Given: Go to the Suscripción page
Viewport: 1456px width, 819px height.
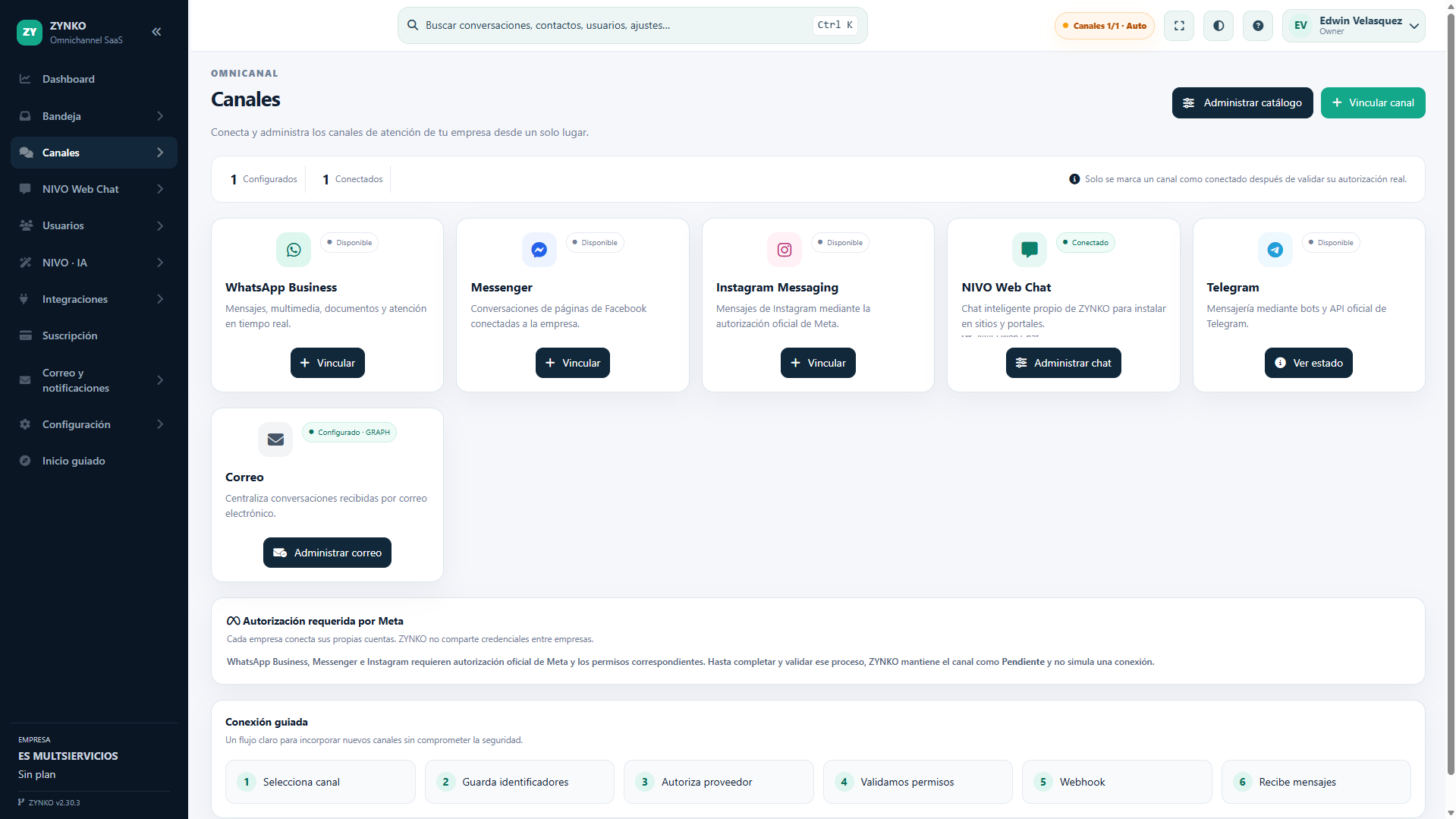Looking at the screenshot, I should click(94, 335).
